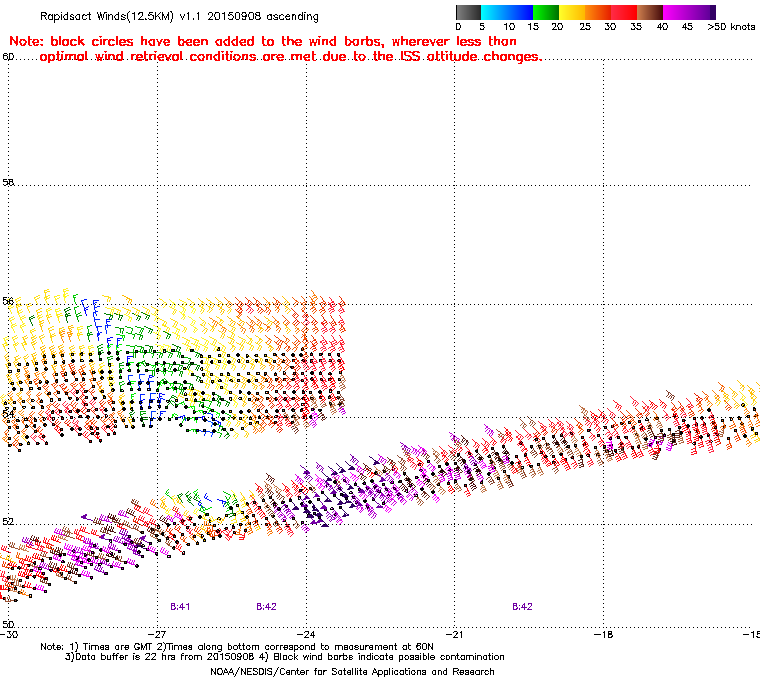
Task: Click the green 15-20 knots color band
Action: (546, 12)
